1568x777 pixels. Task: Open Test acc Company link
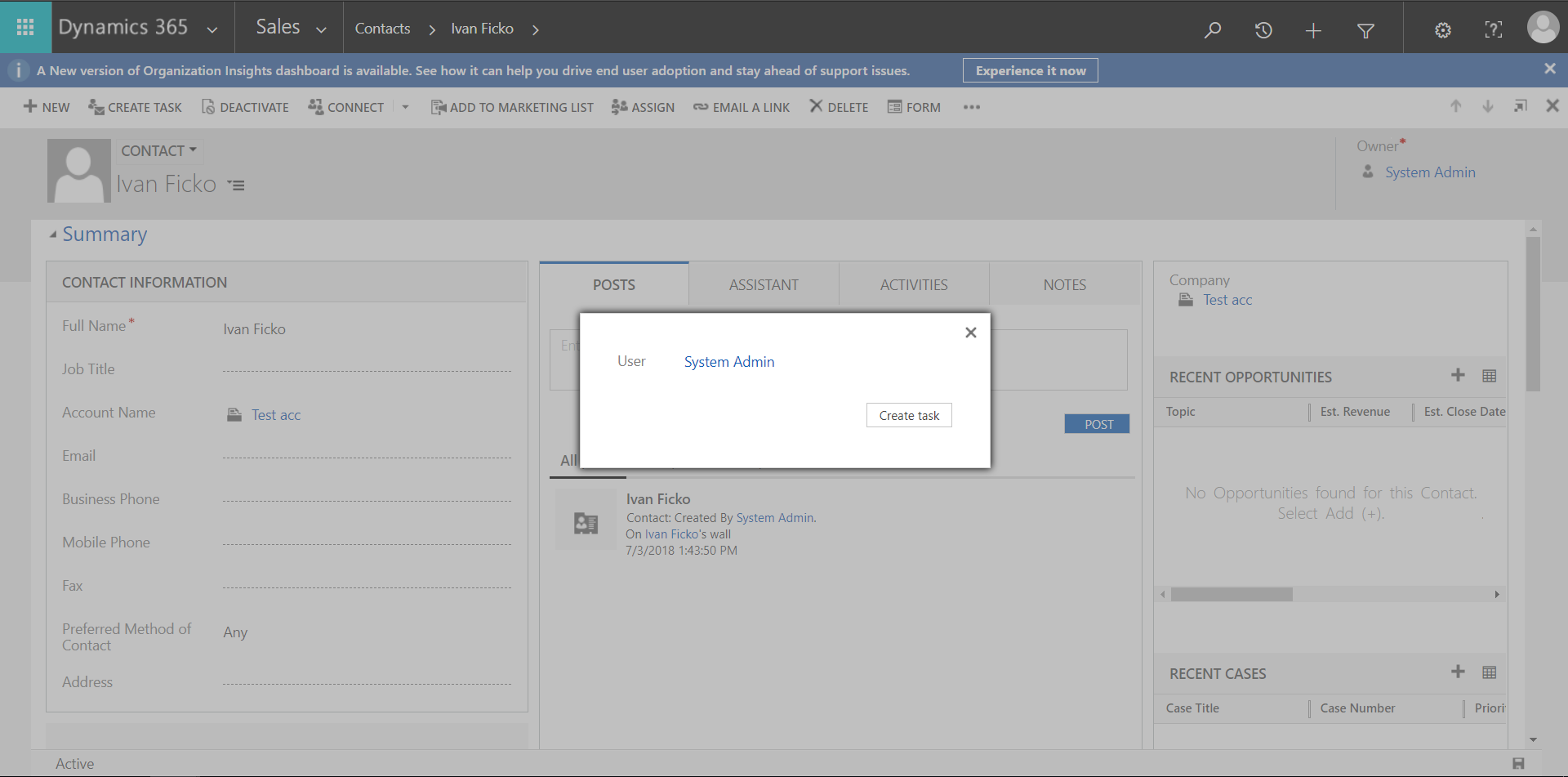pyautogui.click(x=1227, y=300)
